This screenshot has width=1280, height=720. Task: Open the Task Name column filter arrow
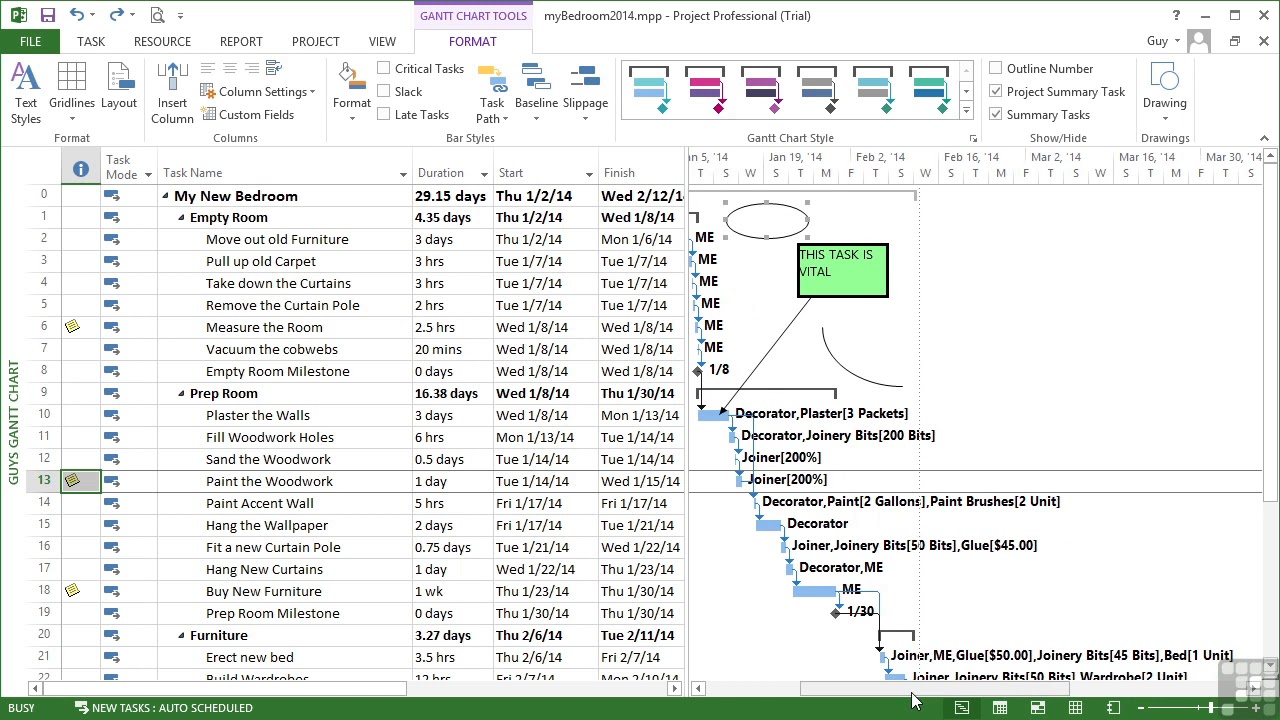[403, 174]
